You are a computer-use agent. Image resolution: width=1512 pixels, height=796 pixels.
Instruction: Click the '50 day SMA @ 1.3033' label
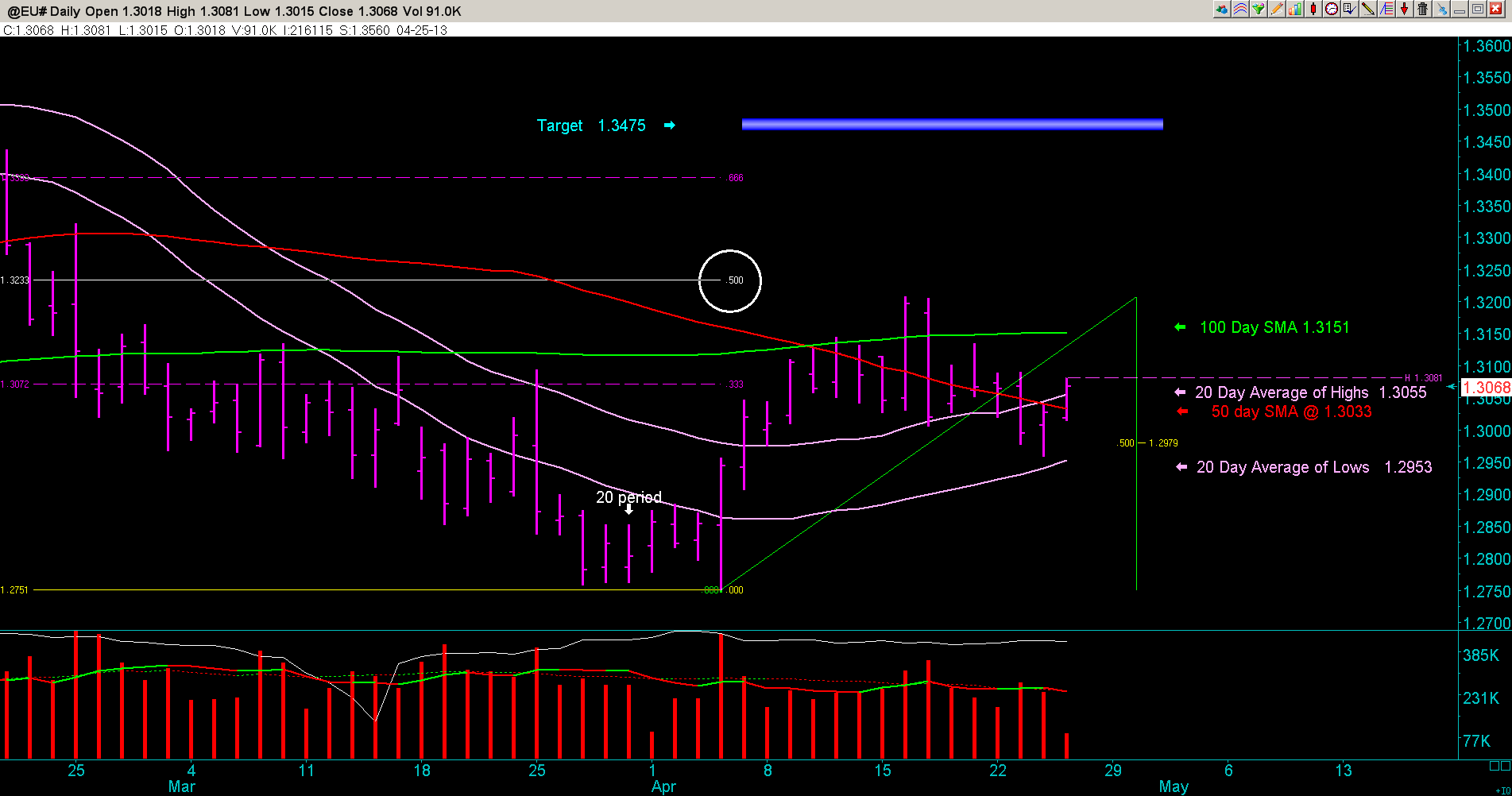[x=1292, y=412]
